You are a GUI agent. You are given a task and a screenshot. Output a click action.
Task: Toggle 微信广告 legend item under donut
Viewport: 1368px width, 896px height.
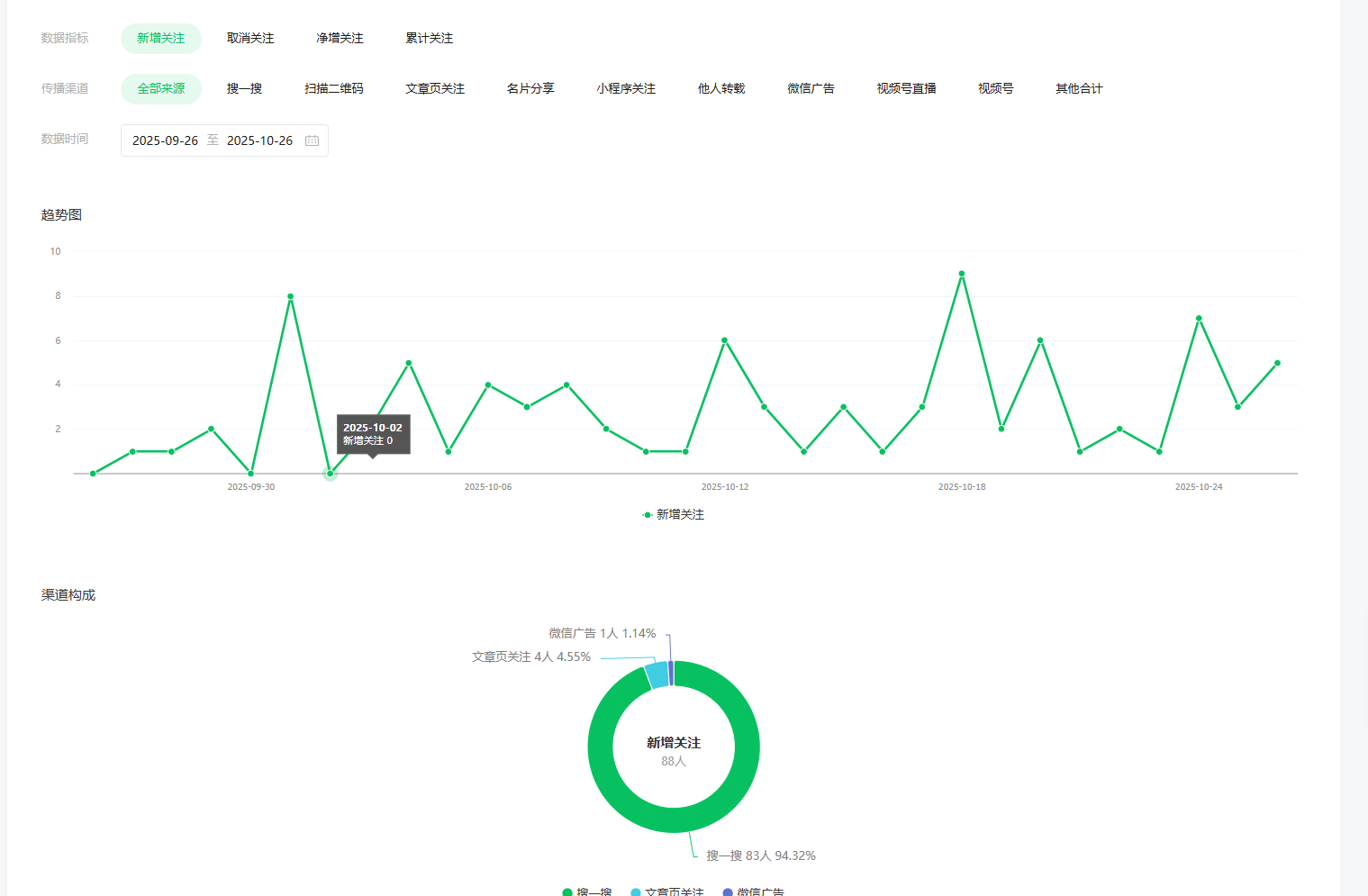click(x=754, y=891)
